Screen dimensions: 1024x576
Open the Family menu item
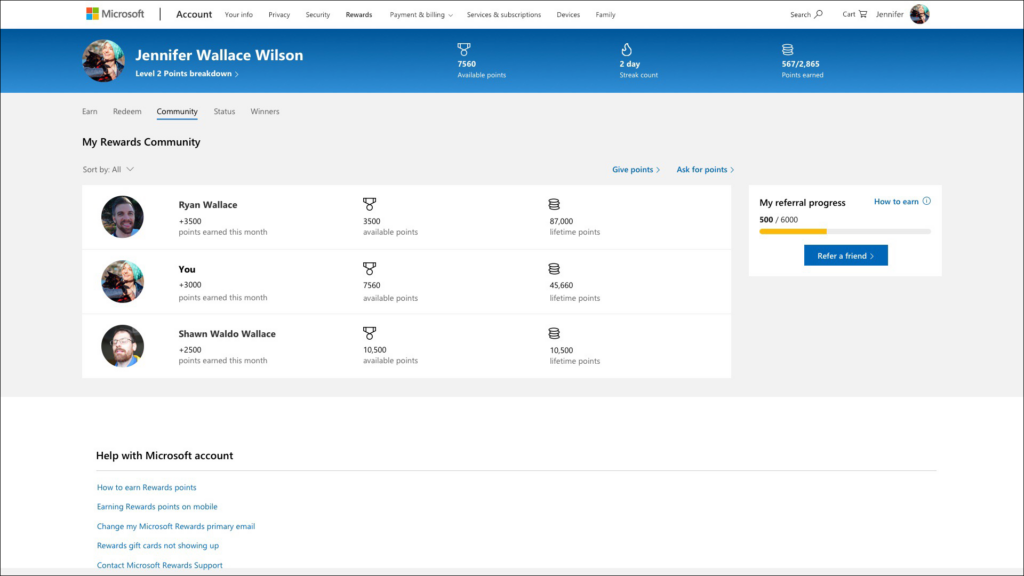605,14
